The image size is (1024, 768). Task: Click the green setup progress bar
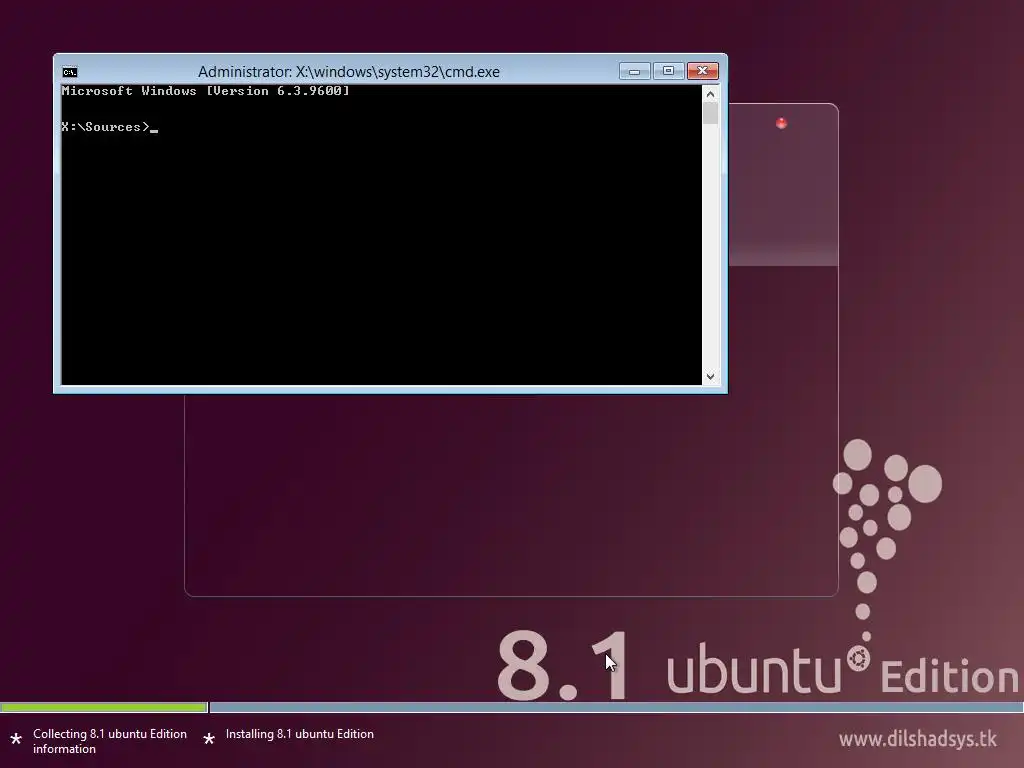(x=103, y=707)
